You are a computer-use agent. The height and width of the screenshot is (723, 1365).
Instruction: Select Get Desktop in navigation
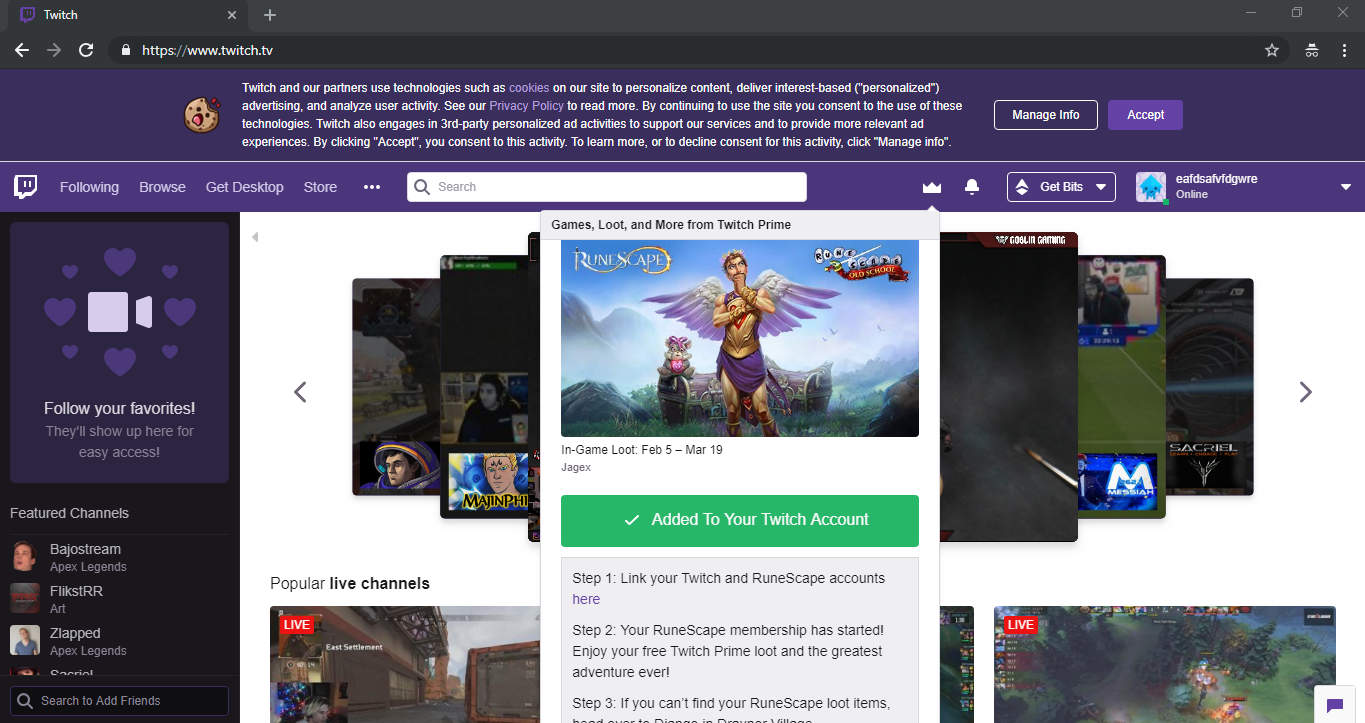click(245, 187)
